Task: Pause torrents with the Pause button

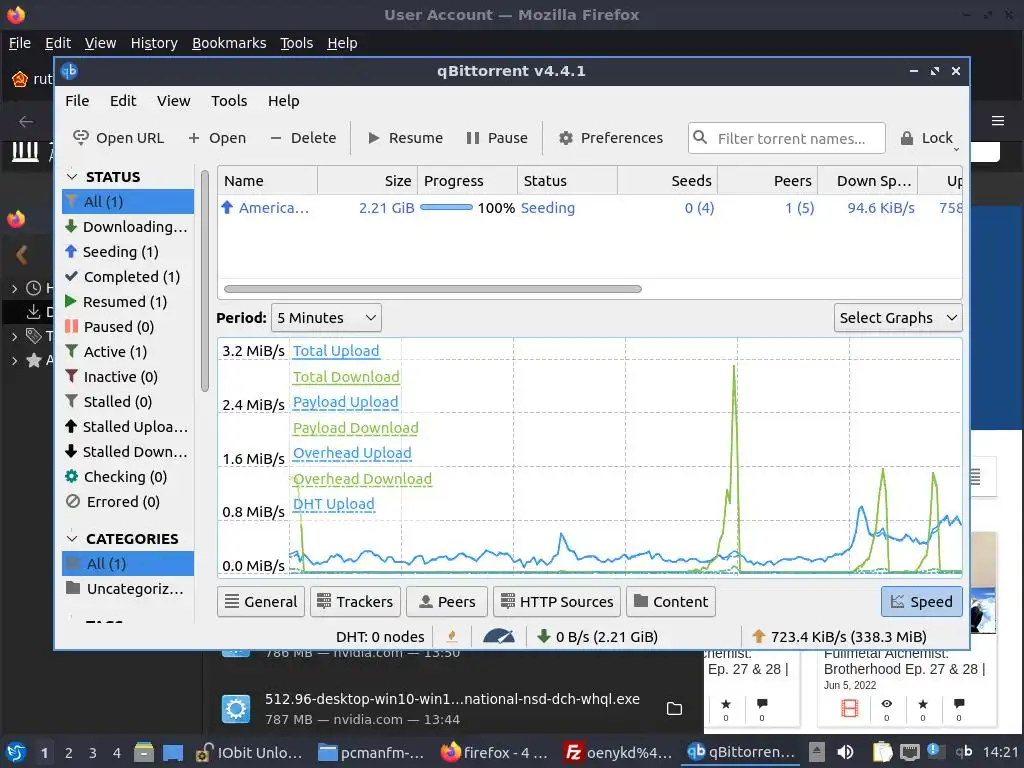Action: (x=497, y=138)
